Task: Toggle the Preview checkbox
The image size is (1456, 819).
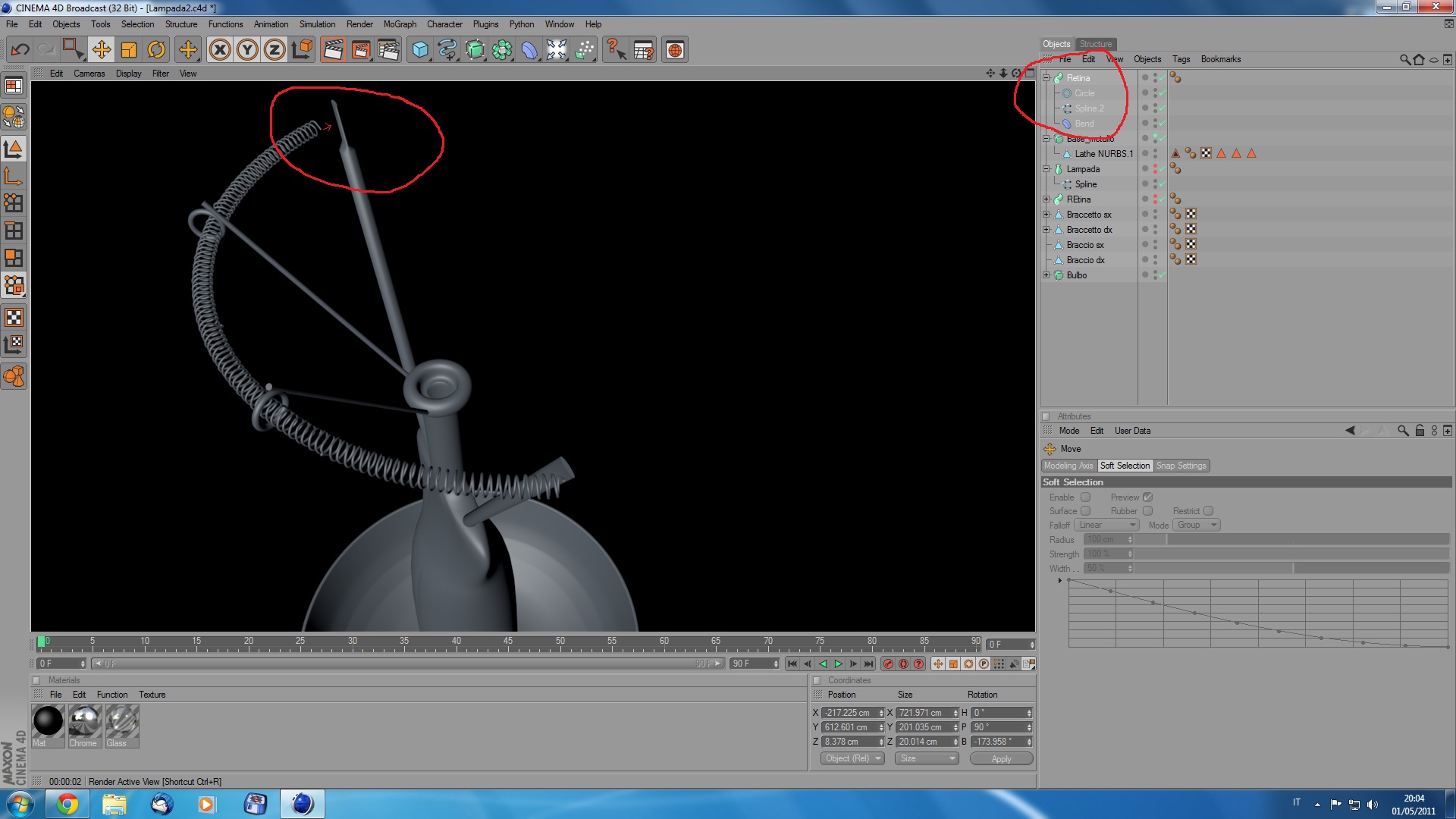Action: [1147, 497]
